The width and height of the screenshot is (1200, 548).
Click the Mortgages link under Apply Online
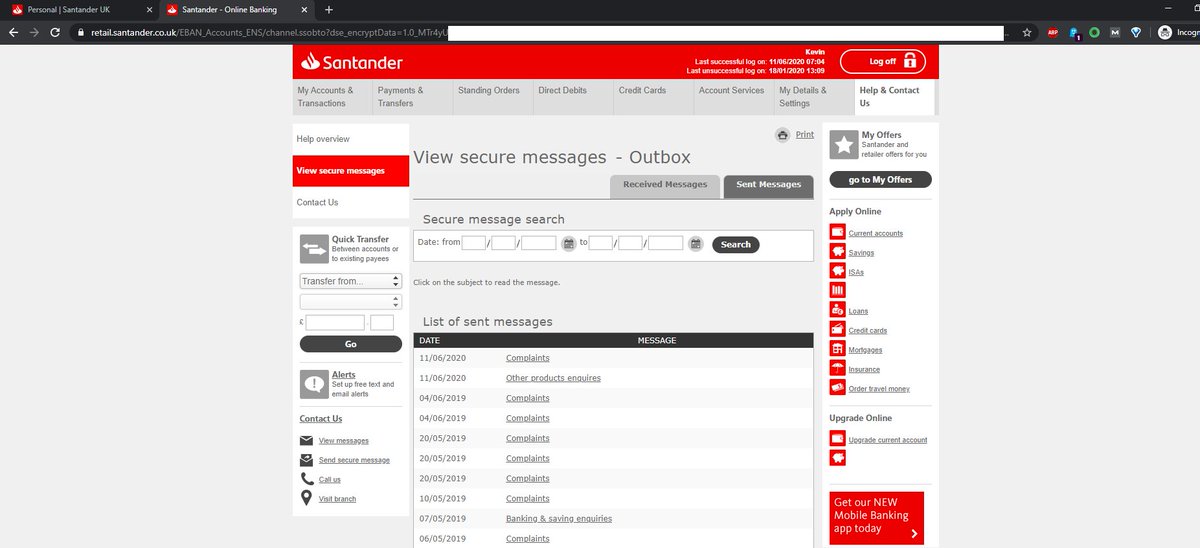coord(865,349)
